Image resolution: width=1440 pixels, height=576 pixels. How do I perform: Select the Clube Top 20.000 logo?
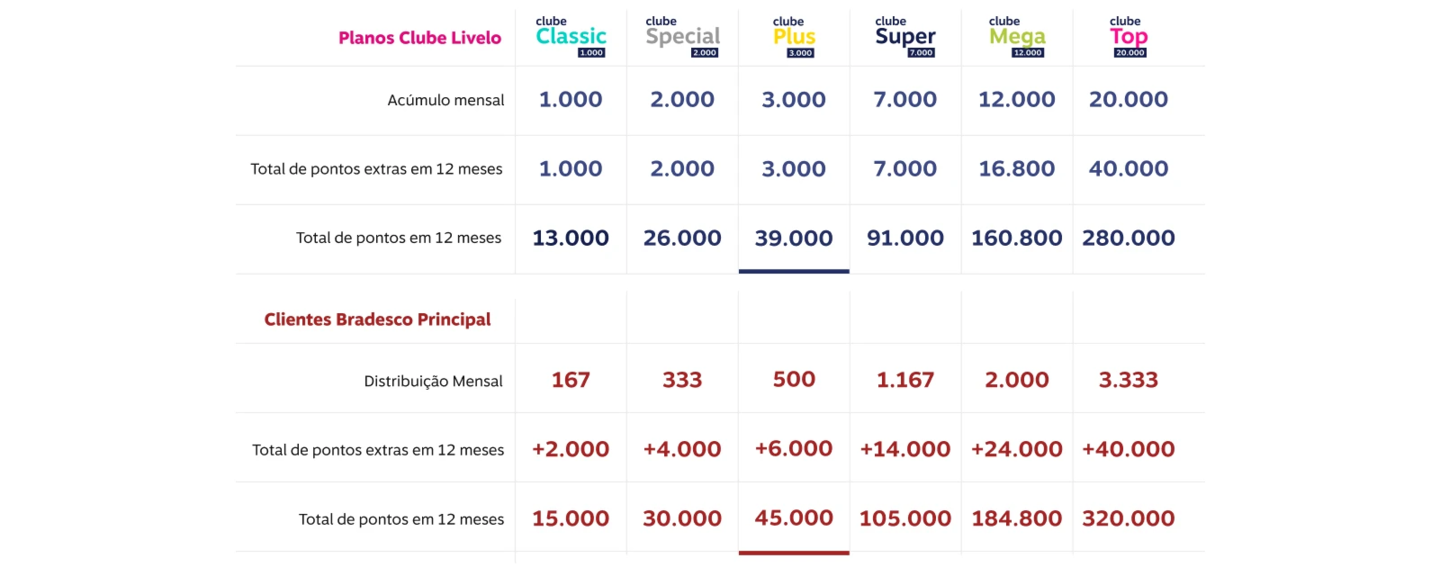(1129, 37)
